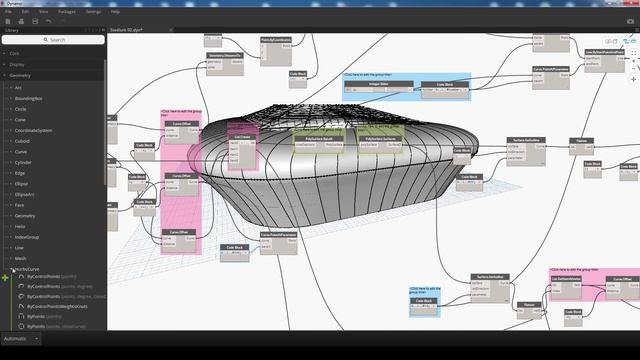This screenshot has height=360, width=640.
Task: Click the icon for ByPoints (points)
Action: click(21, 316)
